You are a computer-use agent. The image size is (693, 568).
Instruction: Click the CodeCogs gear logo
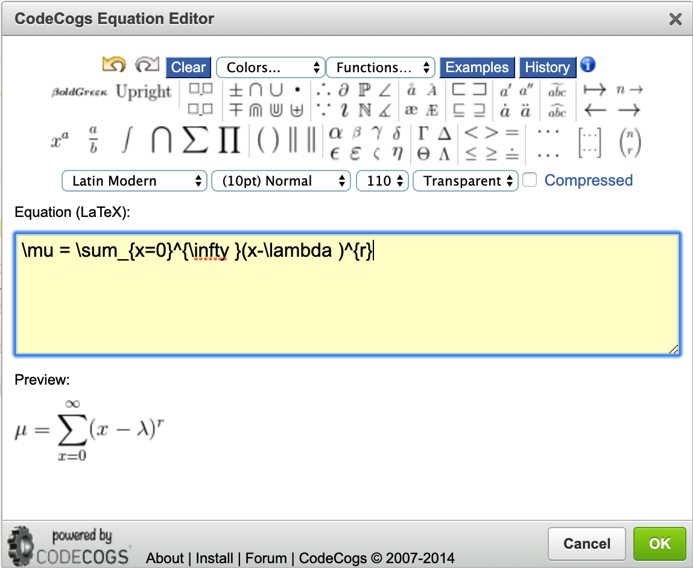(x=20, y=546)
